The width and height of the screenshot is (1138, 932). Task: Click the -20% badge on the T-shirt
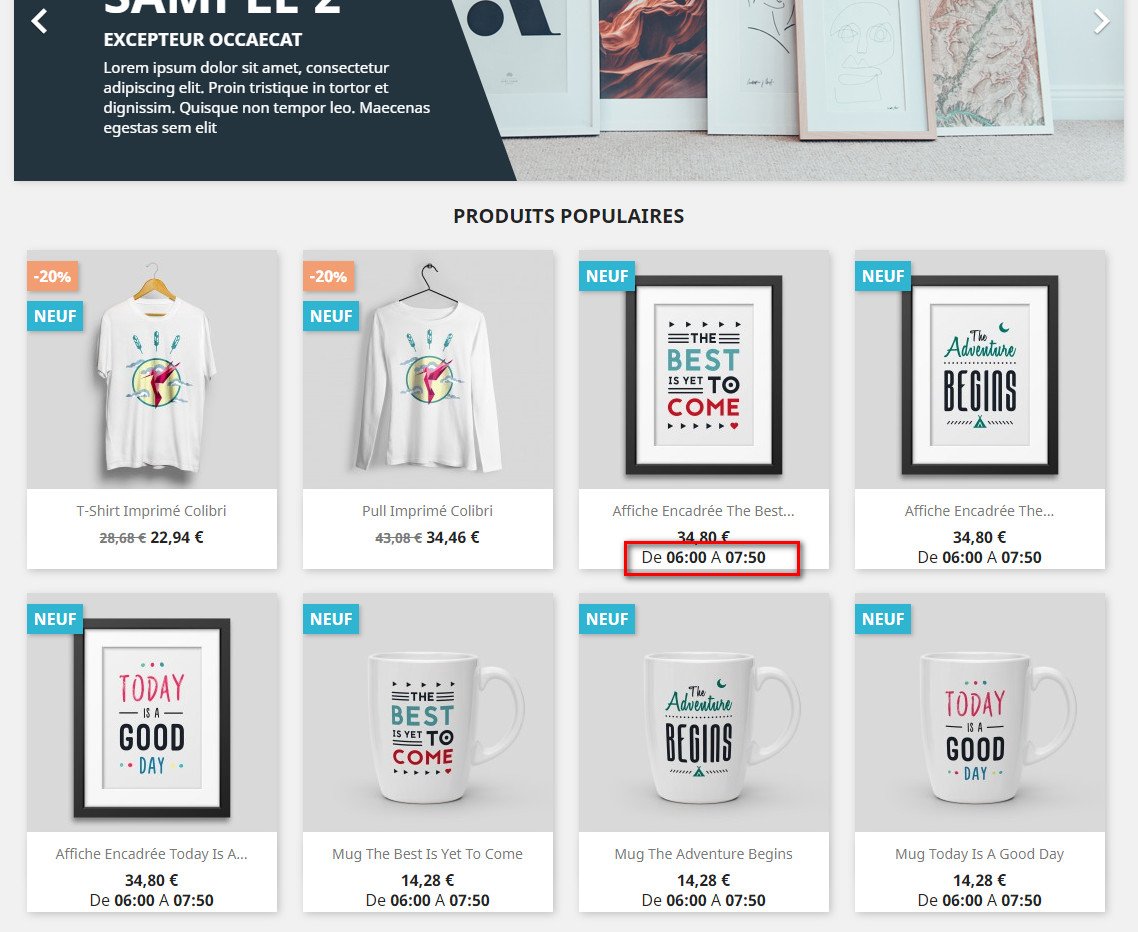pos(52,277)
